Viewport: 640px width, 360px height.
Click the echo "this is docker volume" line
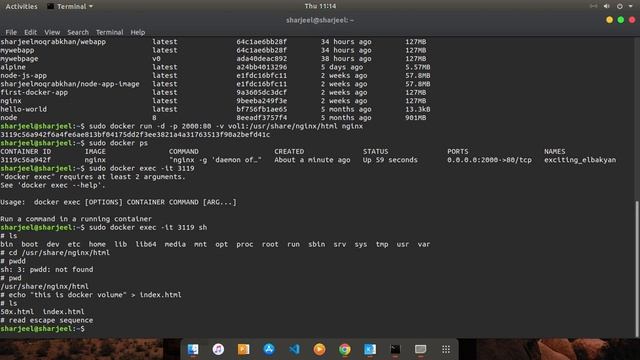click(91, 295)
